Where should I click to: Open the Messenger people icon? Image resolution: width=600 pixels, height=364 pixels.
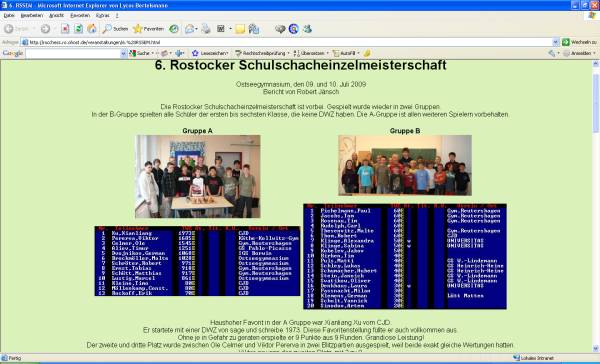[x=253, y=29]
